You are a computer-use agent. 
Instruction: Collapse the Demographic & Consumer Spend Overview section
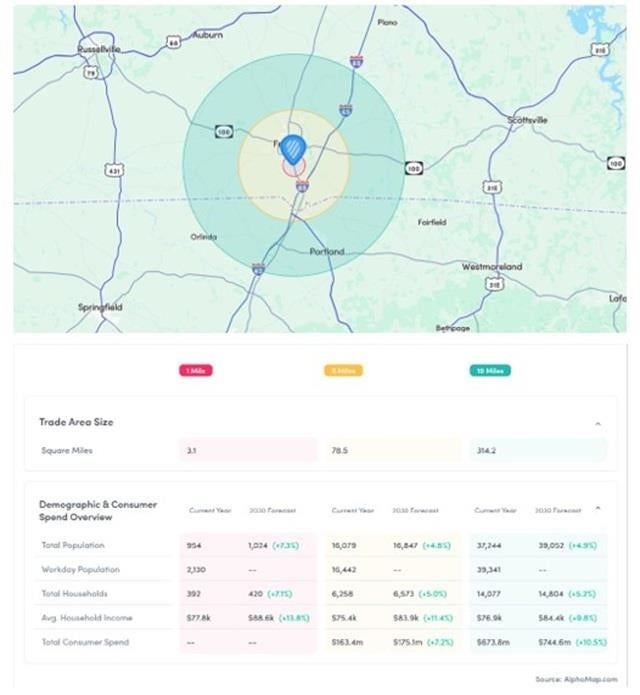coord(598,508)
